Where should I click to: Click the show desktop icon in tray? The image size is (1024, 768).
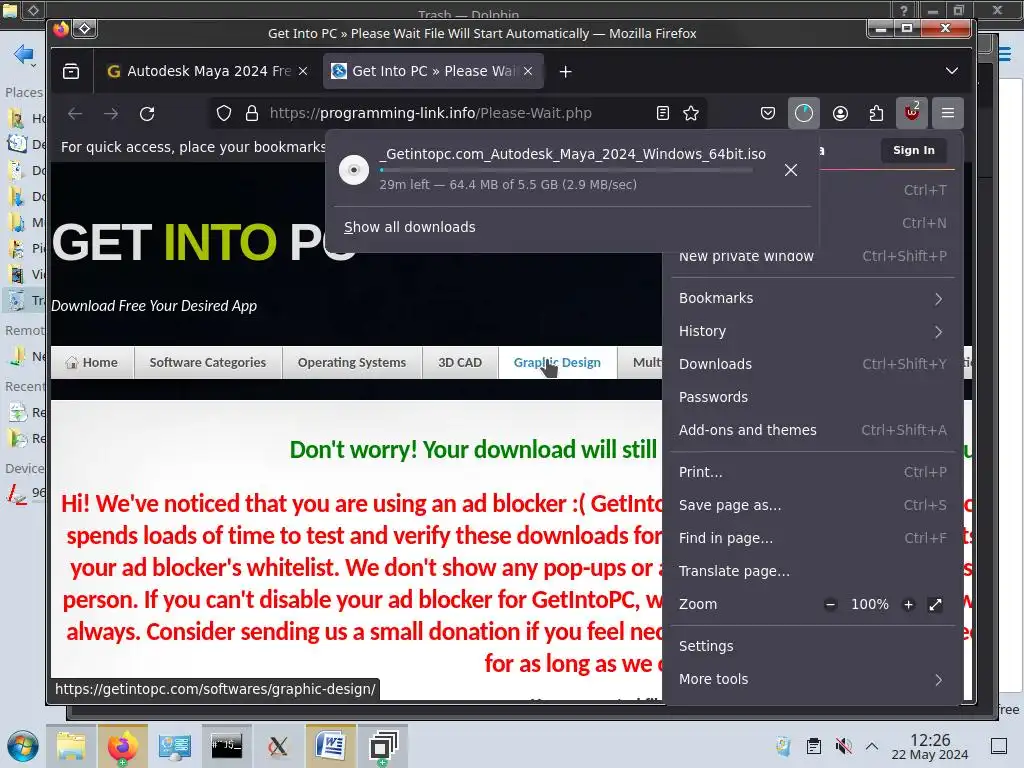[x=999, y=746]
